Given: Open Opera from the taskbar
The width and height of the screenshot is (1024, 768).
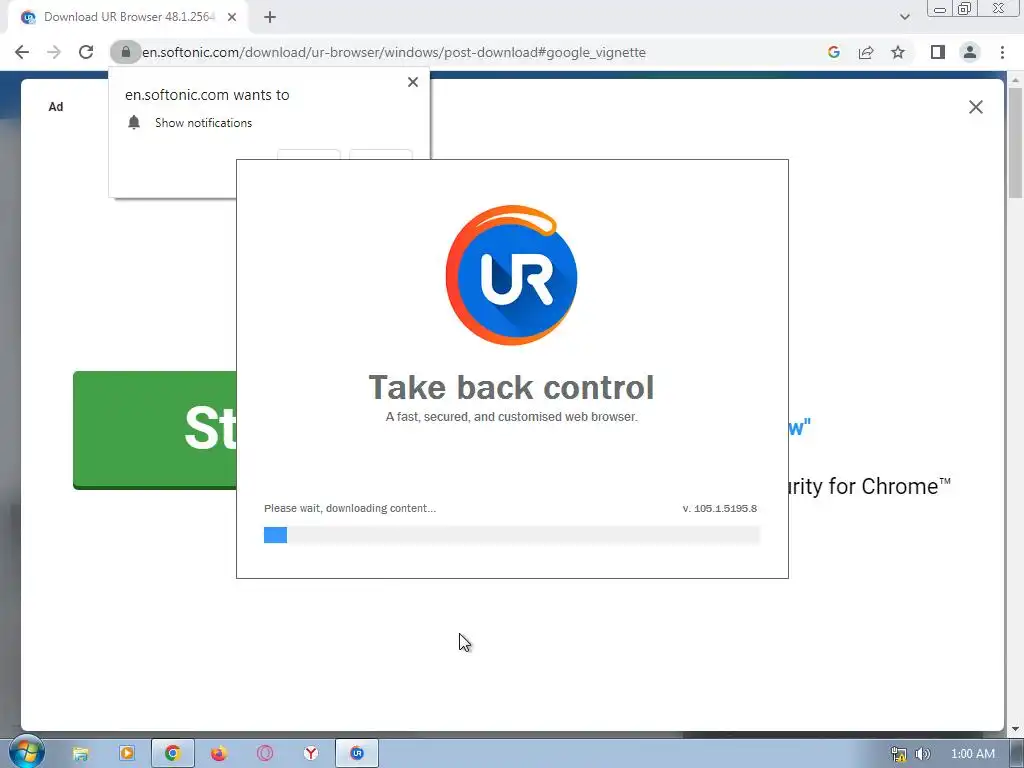Looking at the screenshot, I should click(x=264, y=754).
